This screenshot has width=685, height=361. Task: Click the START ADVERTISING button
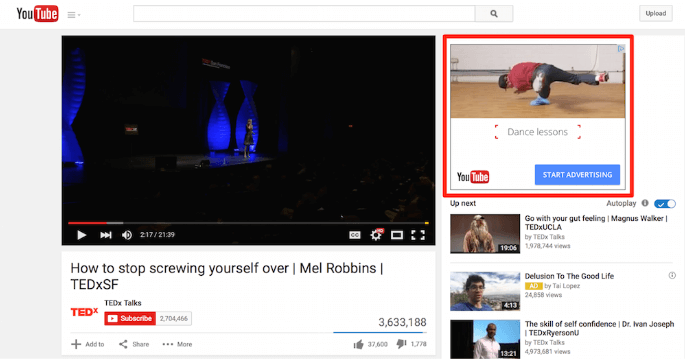577,175
